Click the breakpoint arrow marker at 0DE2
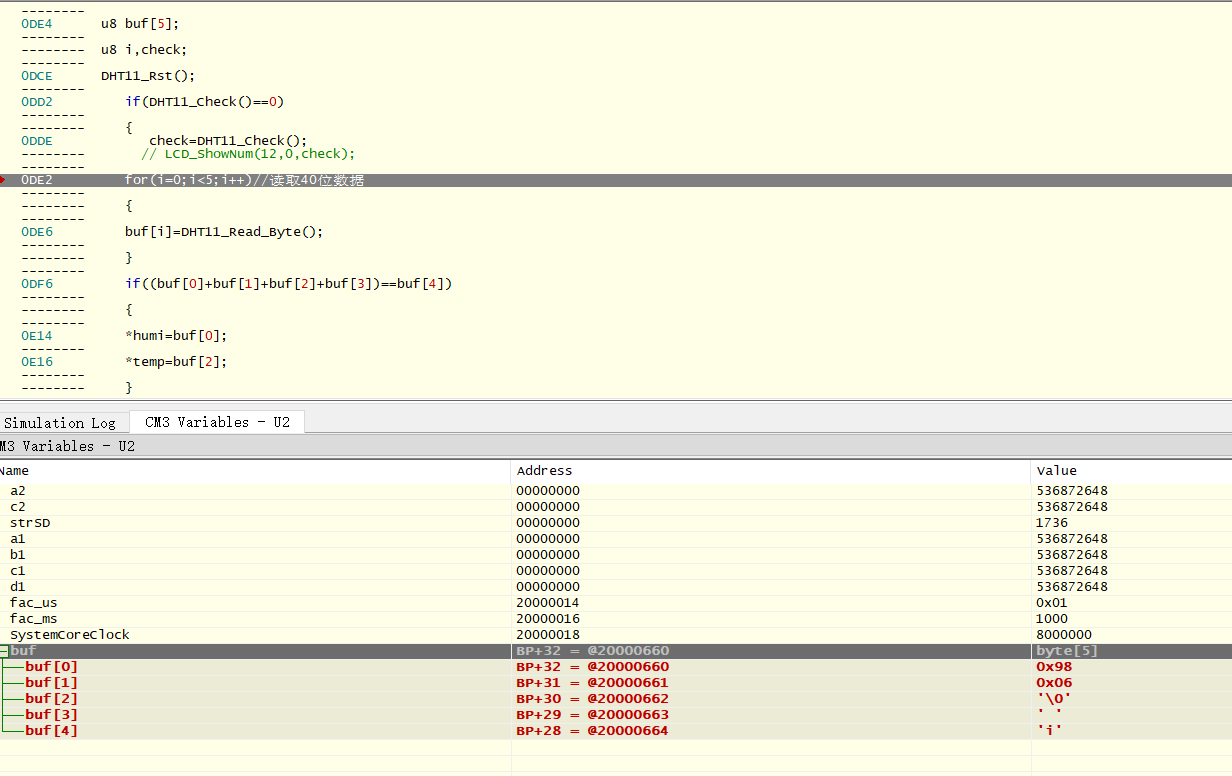Viewport: 1232px width, 776px height. (3, 180)
